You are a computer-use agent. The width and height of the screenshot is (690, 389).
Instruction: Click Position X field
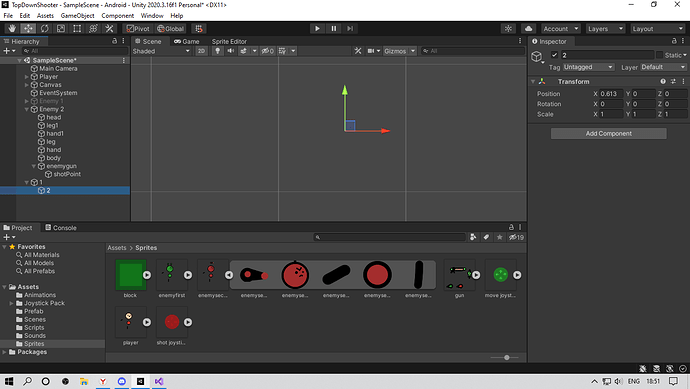tap(611, 94)
